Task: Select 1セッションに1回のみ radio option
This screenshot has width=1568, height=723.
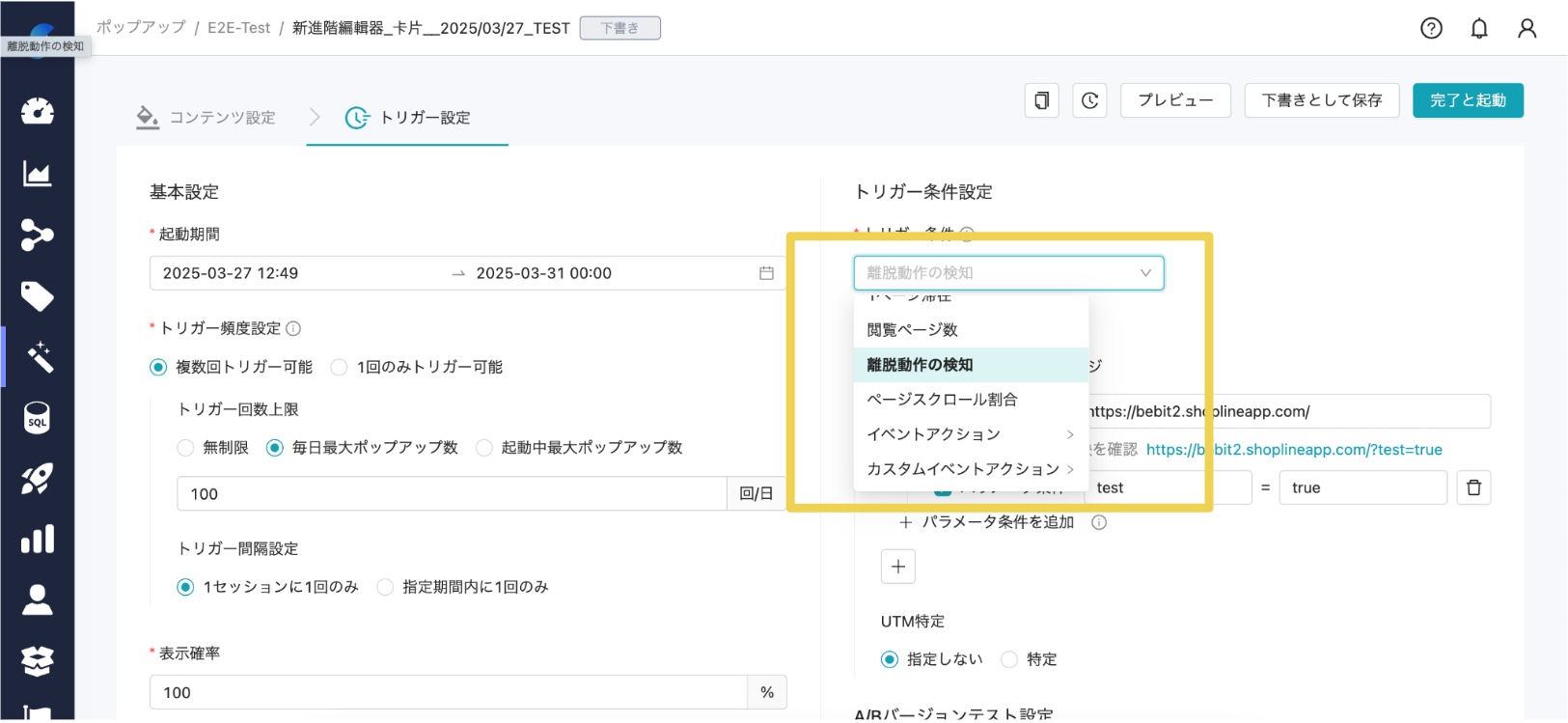Action: (185, 587)
